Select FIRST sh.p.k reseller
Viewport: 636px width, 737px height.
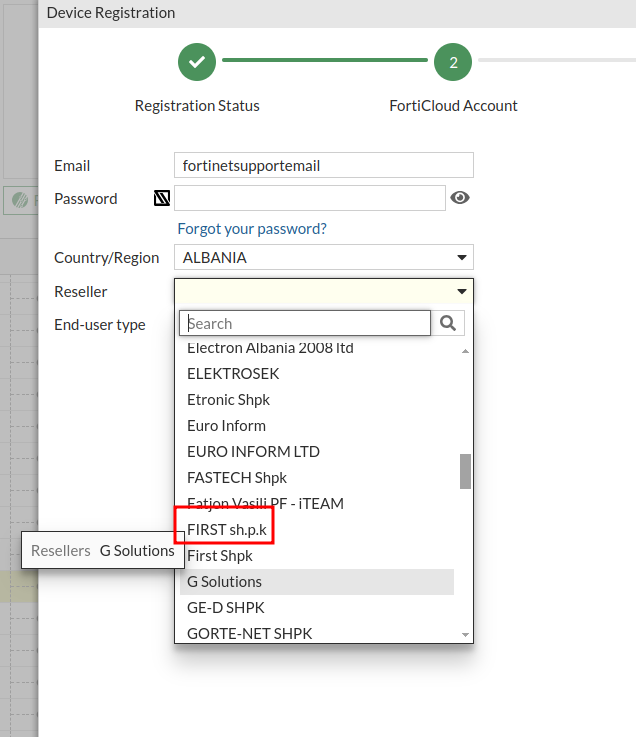coord(227,529)
